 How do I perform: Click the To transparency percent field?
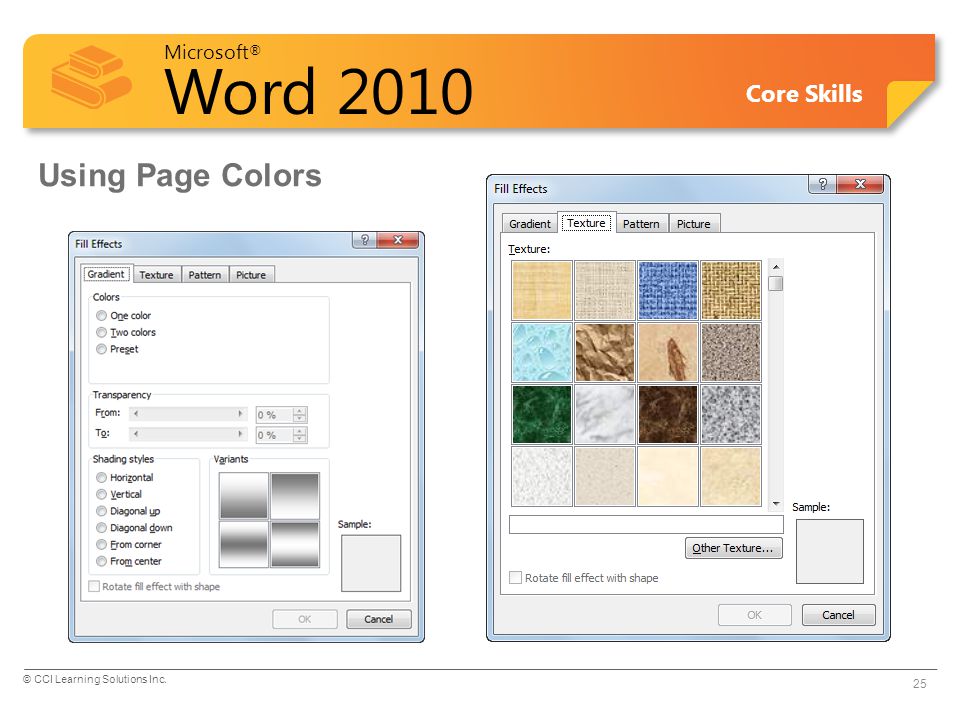[274, 435]
